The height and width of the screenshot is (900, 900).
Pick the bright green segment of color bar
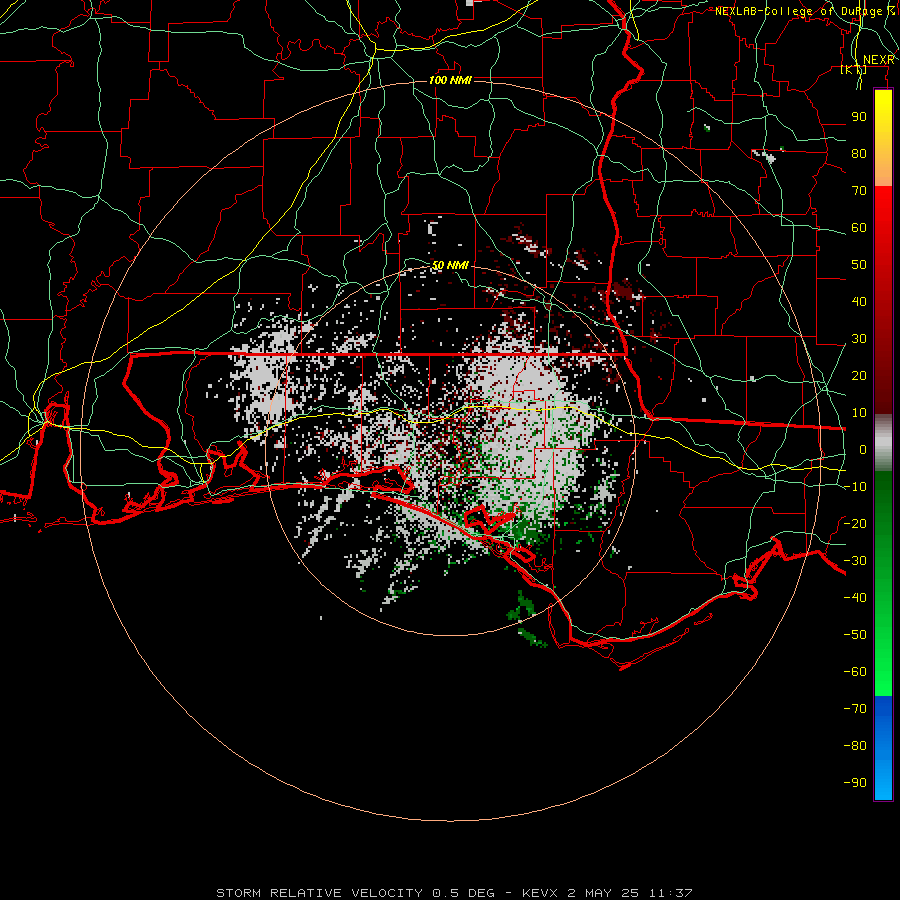coord(883,660)
